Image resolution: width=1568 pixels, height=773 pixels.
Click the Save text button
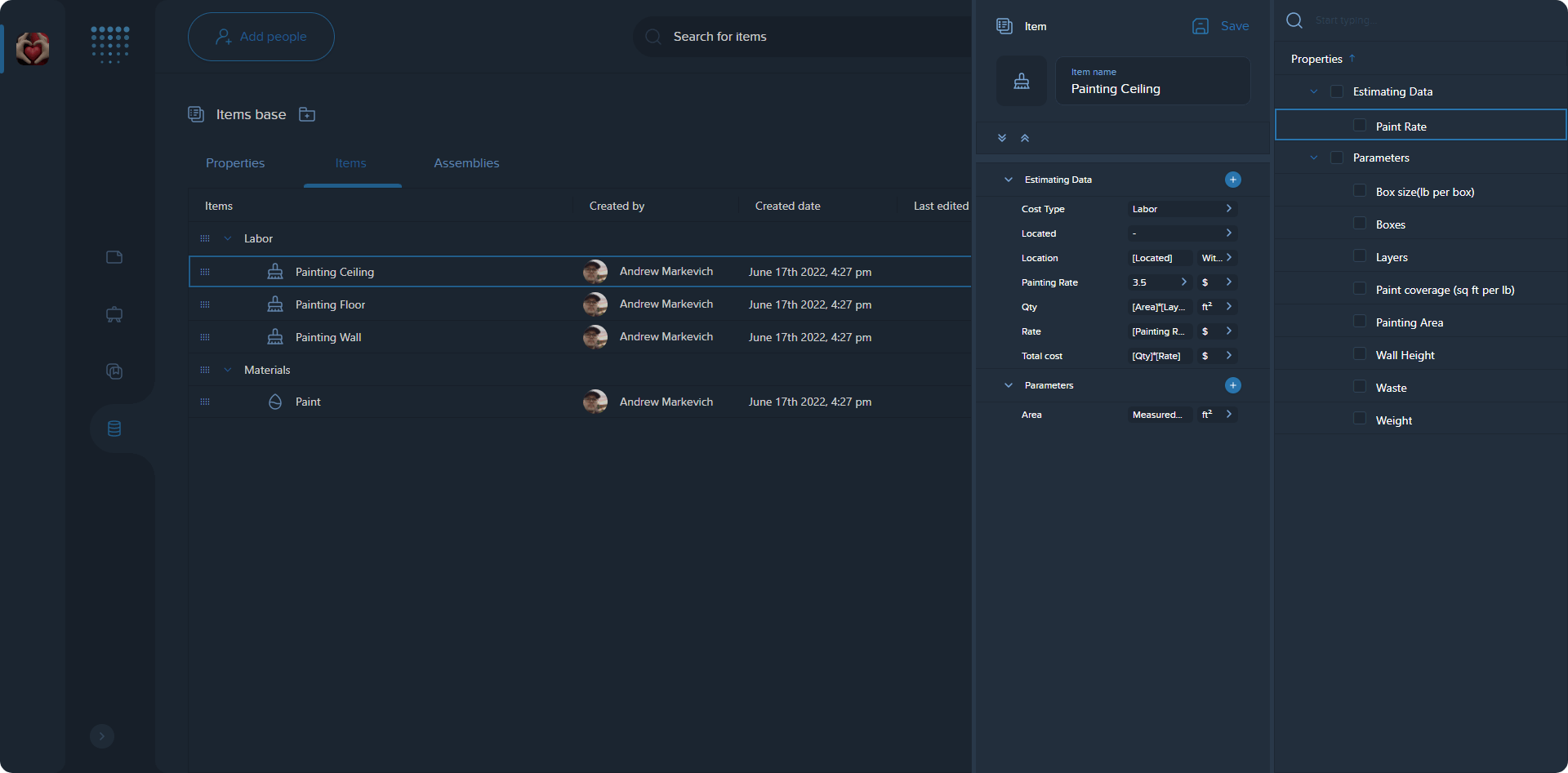point(1235,26)
